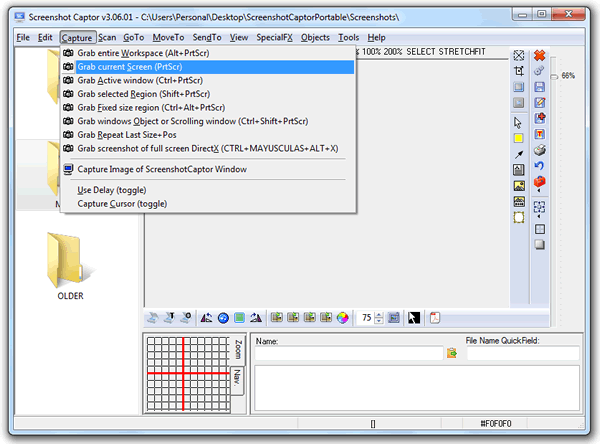Choose Grab Active window entry

209,80
